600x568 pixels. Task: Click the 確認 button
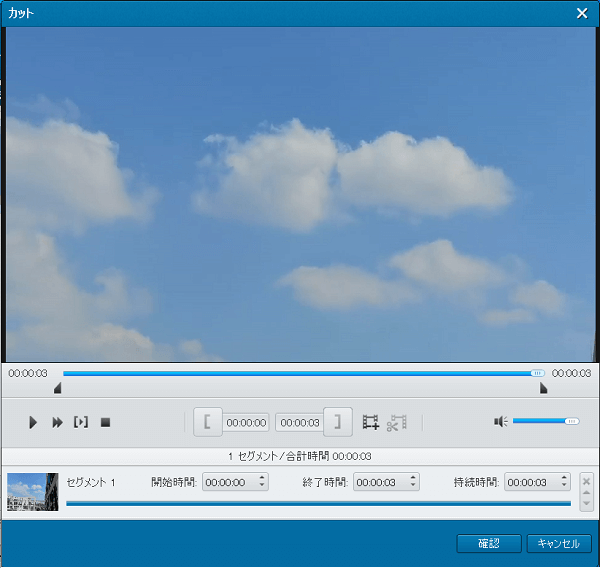(x=489, y=544)
